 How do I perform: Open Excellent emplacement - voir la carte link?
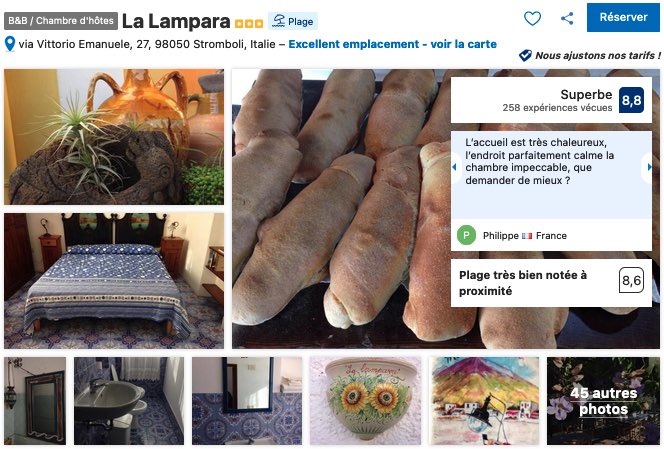point(393,44)
